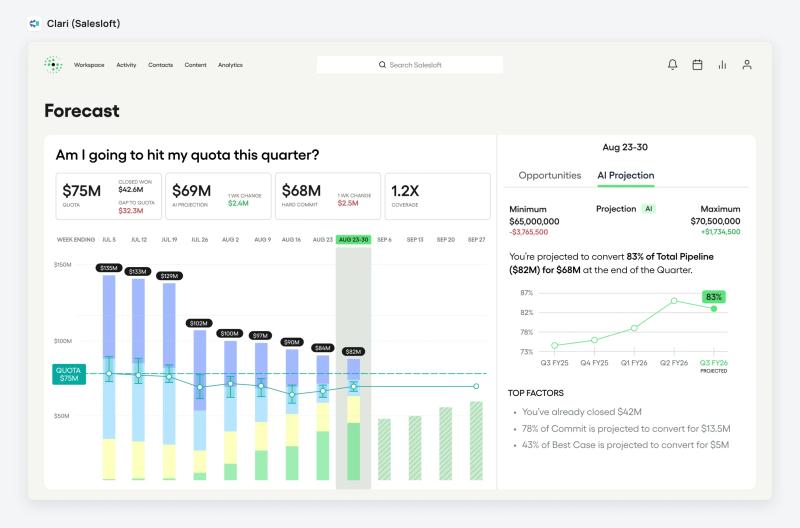Screen dimensions: 800x528
Task: Click the end point of the projection line
Action: (x=476, y=386)
